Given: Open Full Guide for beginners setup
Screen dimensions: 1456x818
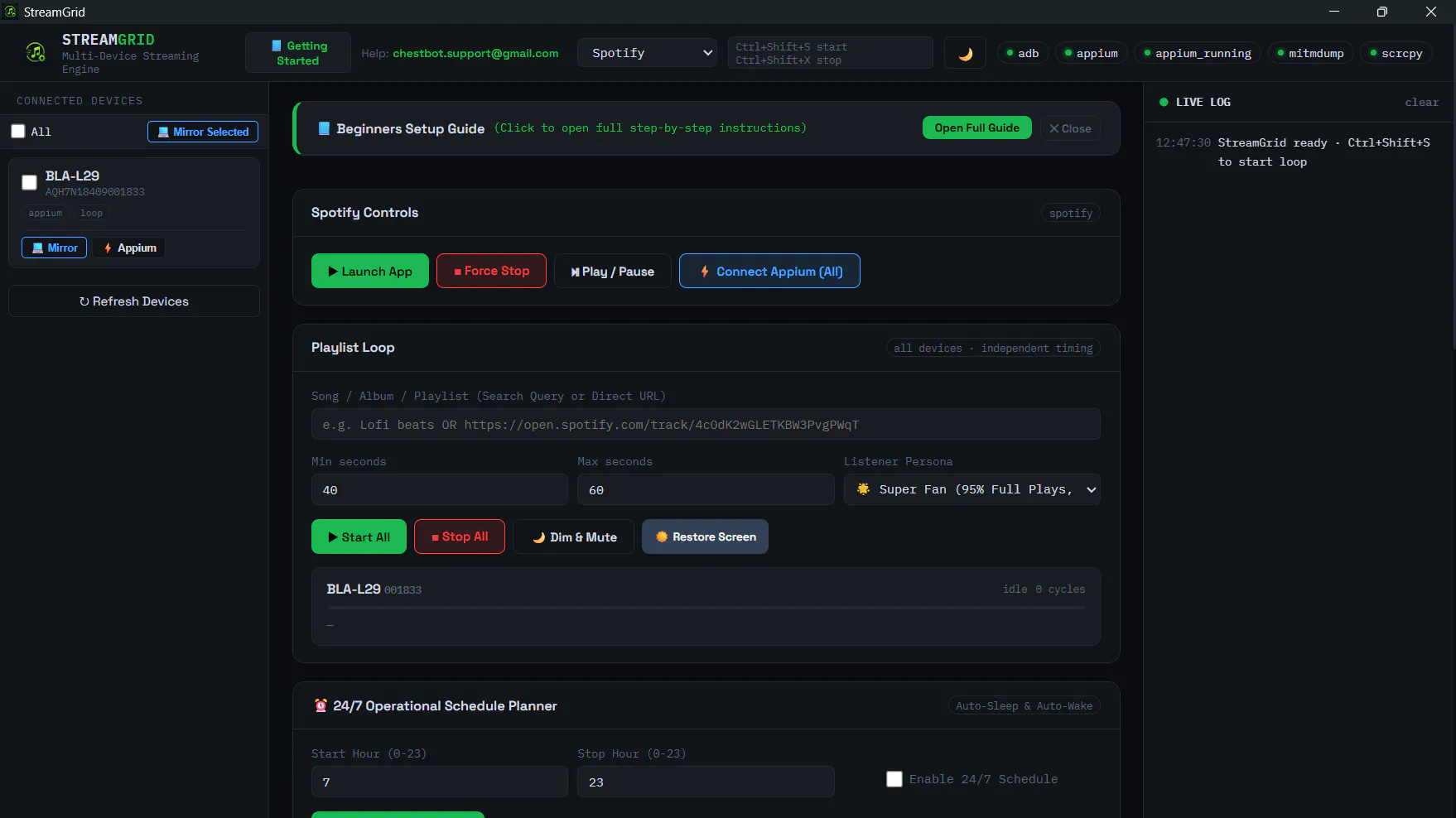Looking at the screenshot, I should point(977,128).
